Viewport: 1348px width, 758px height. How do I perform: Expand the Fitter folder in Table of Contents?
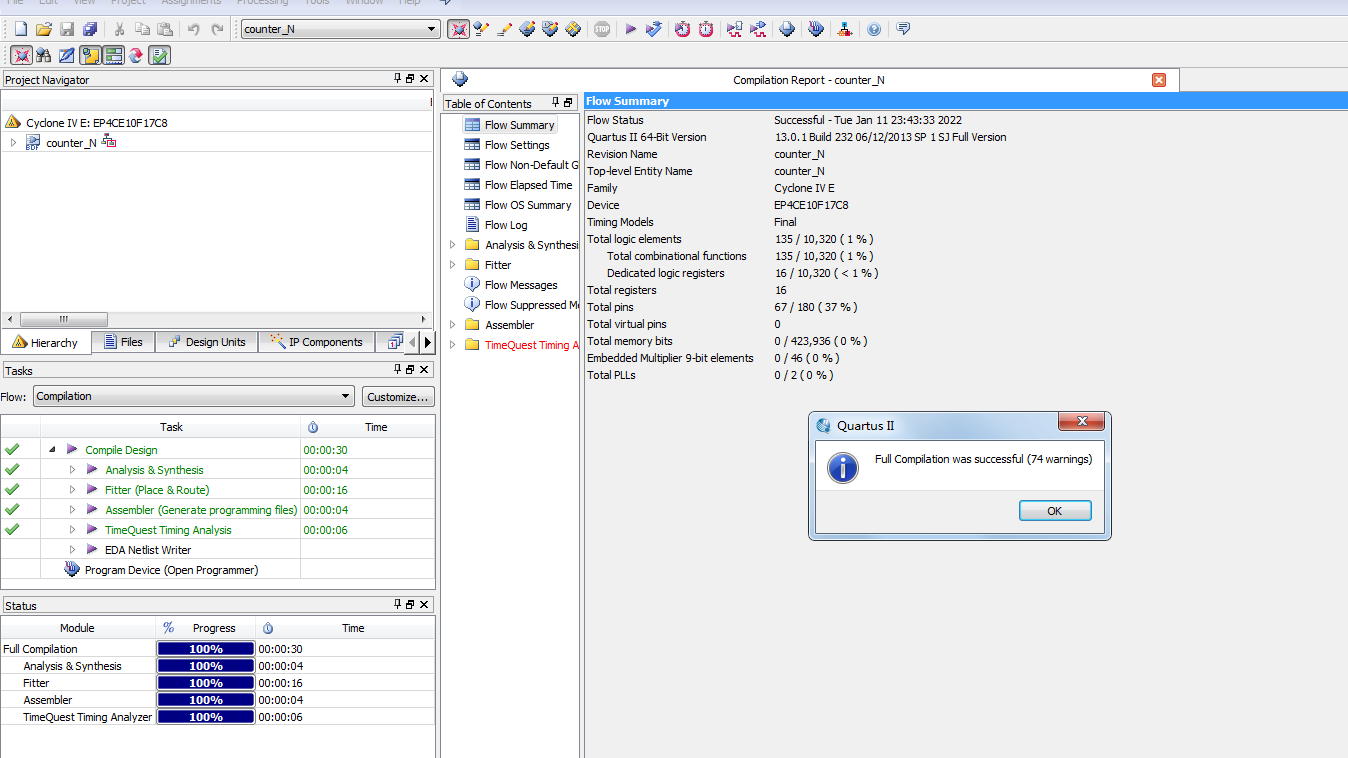[452, 265]
